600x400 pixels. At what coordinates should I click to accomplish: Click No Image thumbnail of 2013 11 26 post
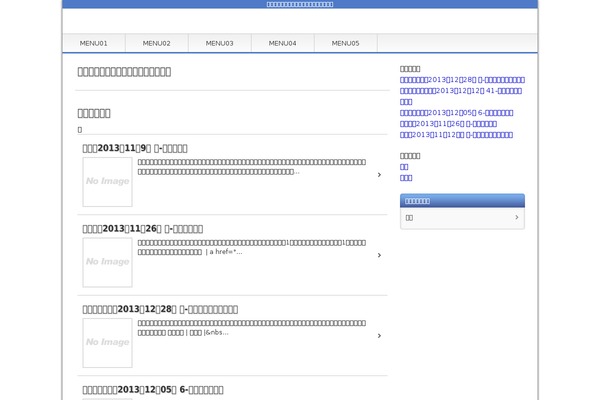click(108, 262)
